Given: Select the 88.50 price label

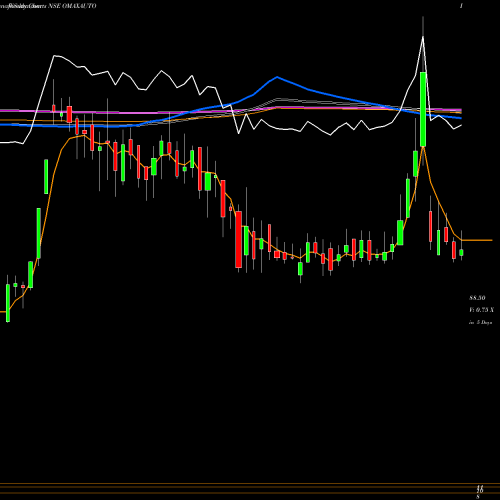Looking at the screenshot, I should click(477, 298).
